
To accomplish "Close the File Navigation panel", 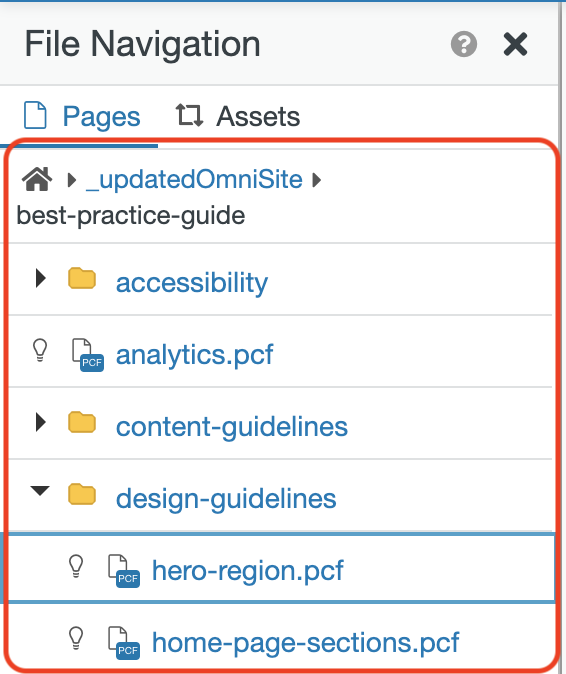I will pos(515,44).
